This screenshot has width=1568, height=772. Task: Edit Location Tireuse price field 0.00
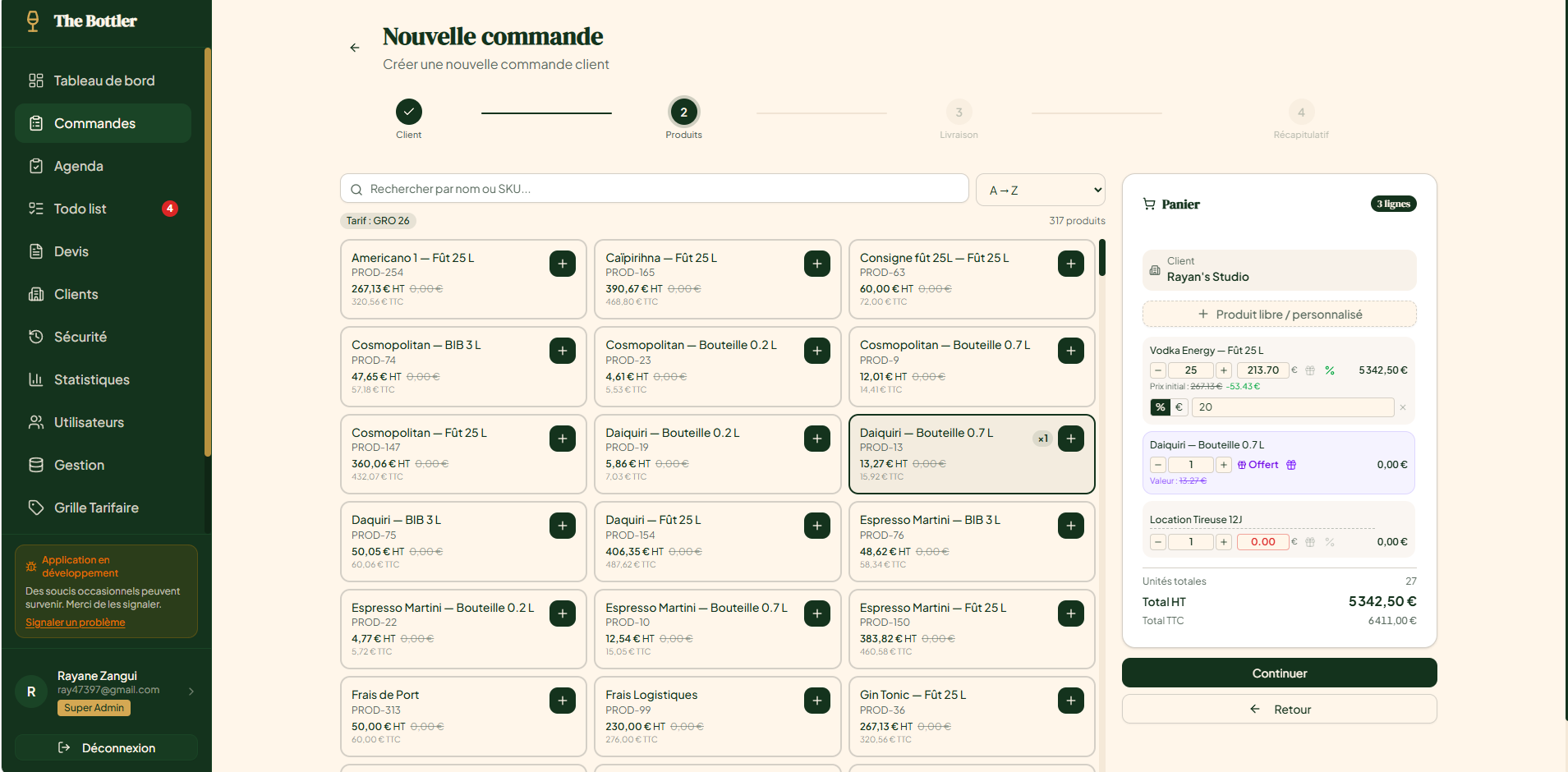tap(1263, 542)
